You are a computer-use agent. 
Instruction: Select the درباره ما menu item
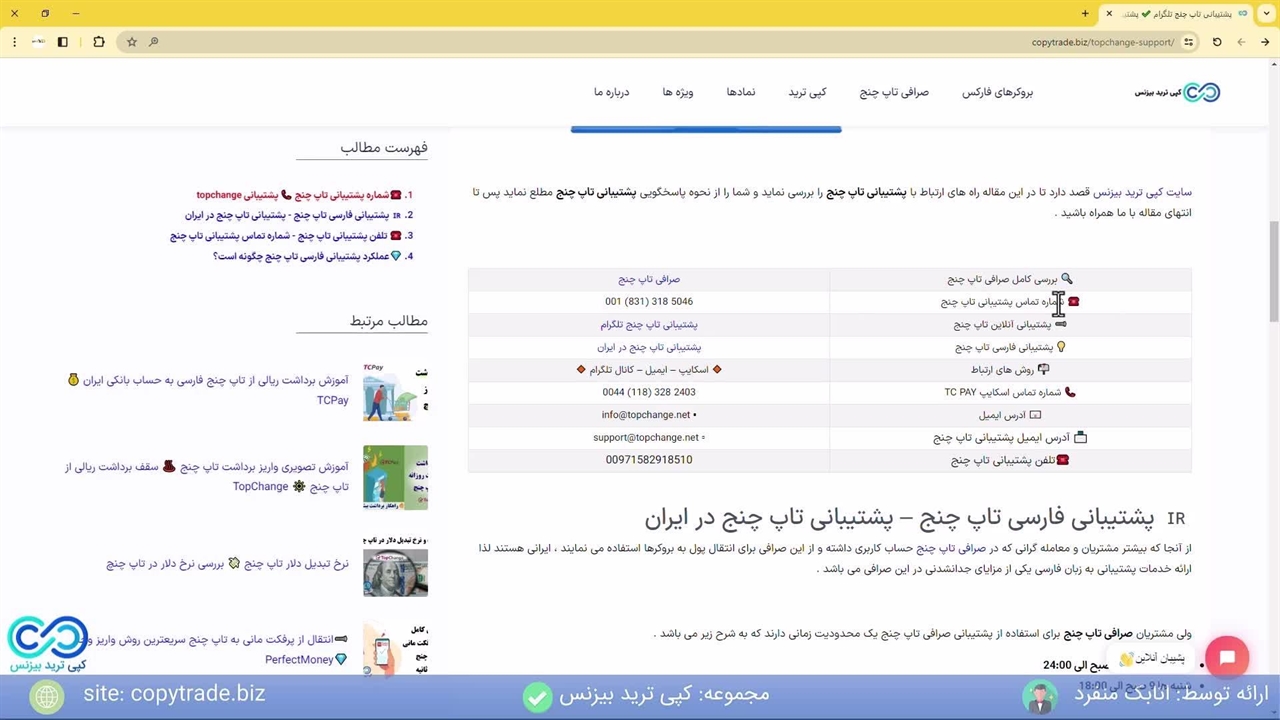[611, 92]
